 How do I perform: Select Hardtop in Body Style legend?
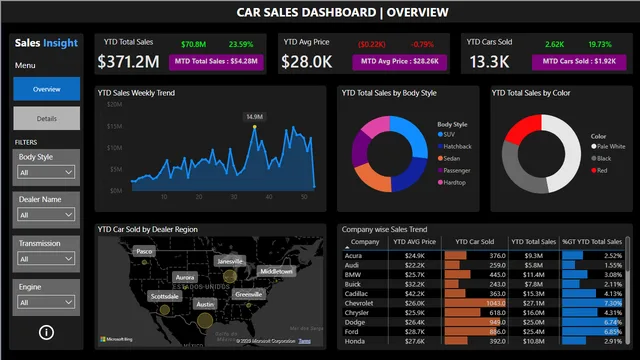[x=451, y=182]
